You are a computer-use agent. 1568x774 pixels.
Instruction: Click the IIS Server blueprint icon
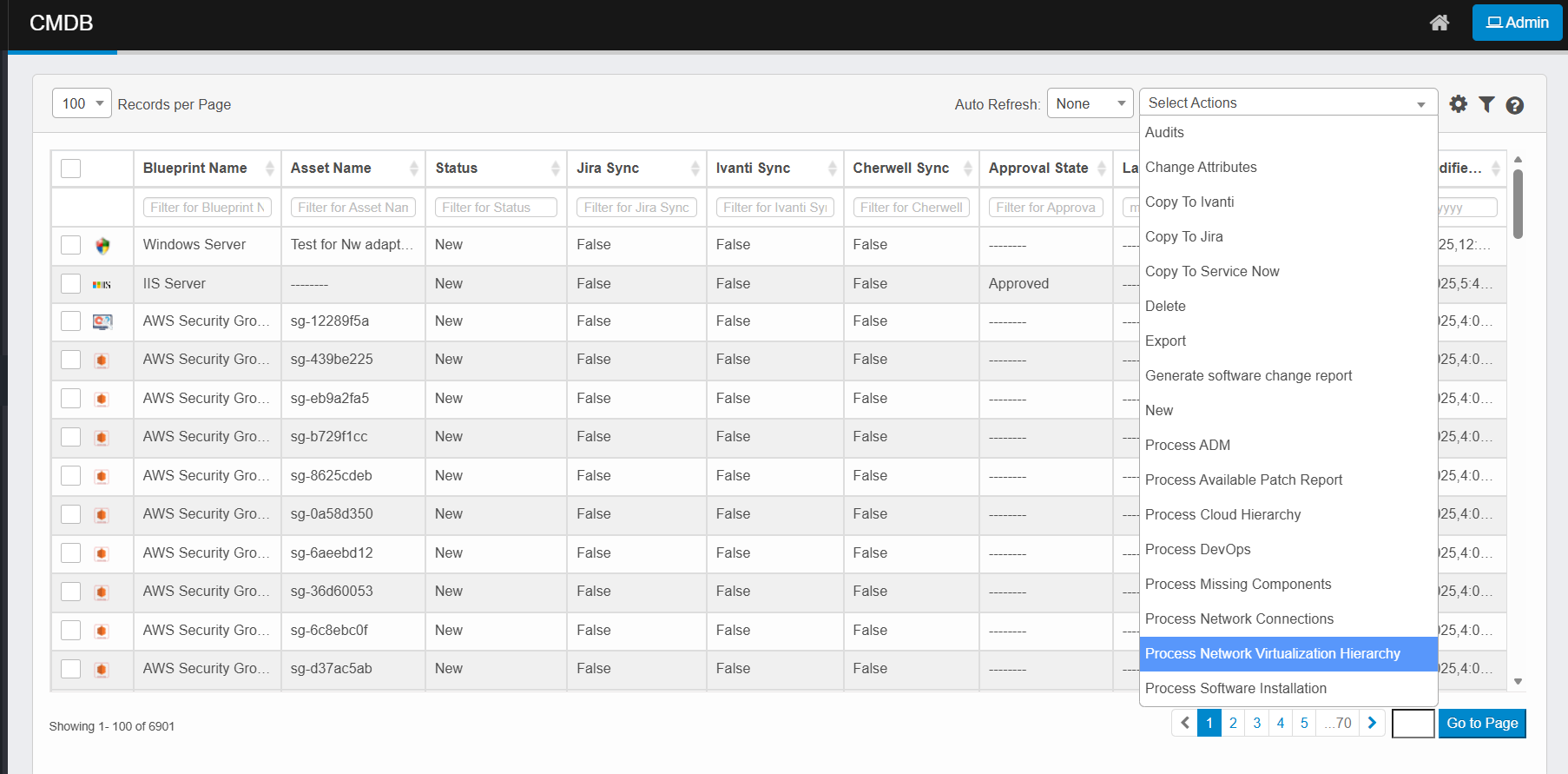point(102,284)
